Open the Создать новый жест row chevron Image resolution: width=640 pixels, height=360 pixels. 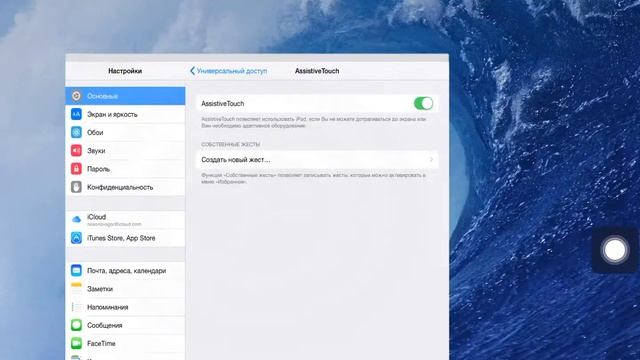pos(431,160)
